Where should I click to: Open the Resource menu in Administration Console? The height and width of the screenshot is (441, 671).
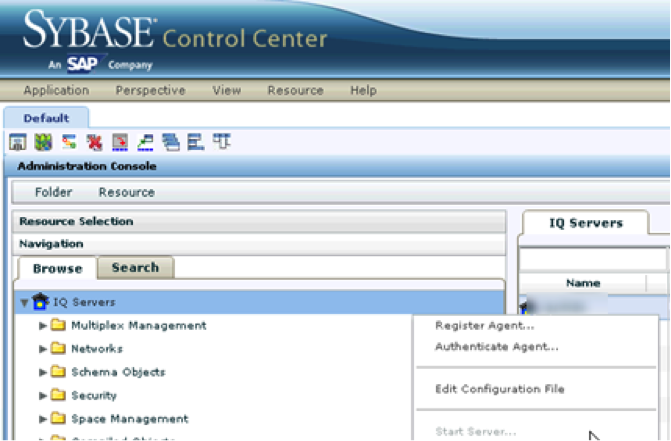tap(127, 192)
